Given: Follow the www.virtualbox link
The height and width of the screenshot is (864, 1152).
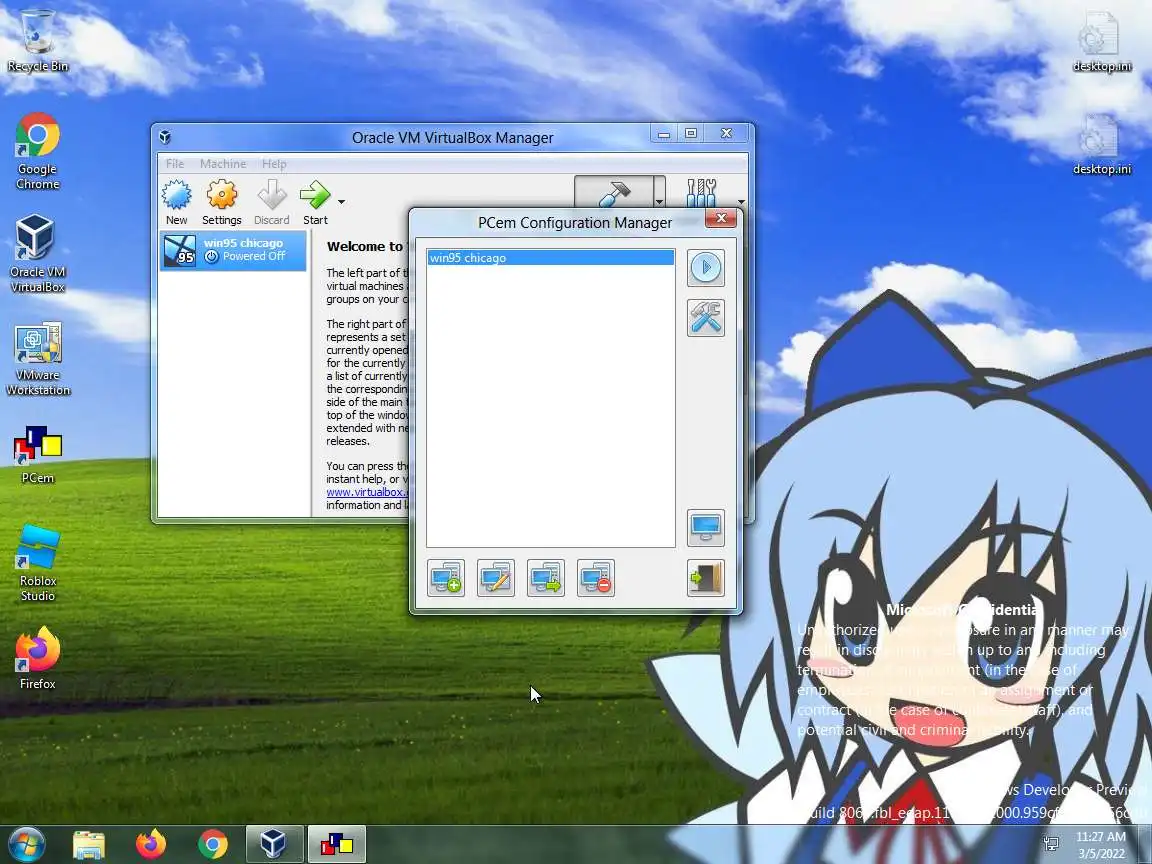Looking at the screenshot, I should coord(366,492).
